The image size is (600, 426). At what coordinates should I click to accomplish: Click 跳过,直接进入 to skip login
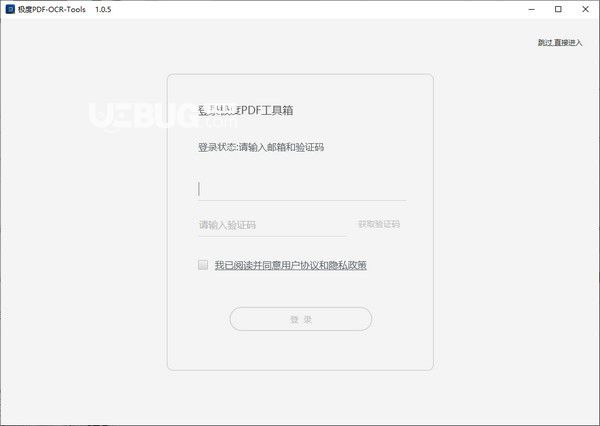(x=560, y=42)
